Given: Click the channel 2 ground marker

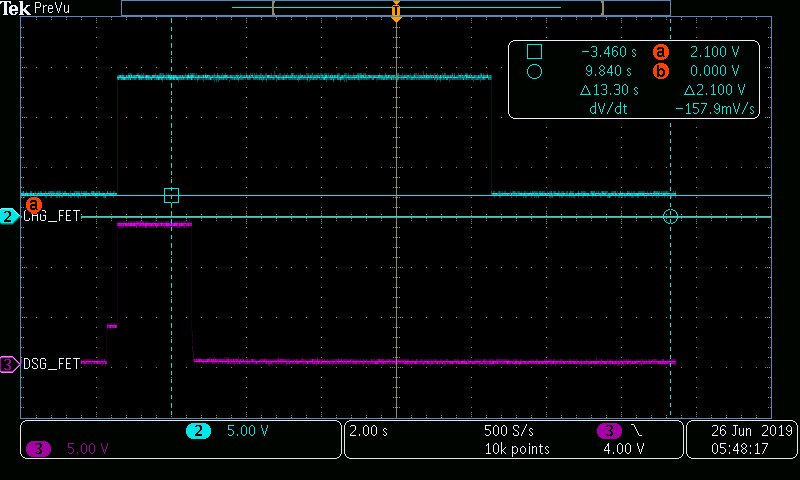Looking at the screenshot, I should coord(9,216).
